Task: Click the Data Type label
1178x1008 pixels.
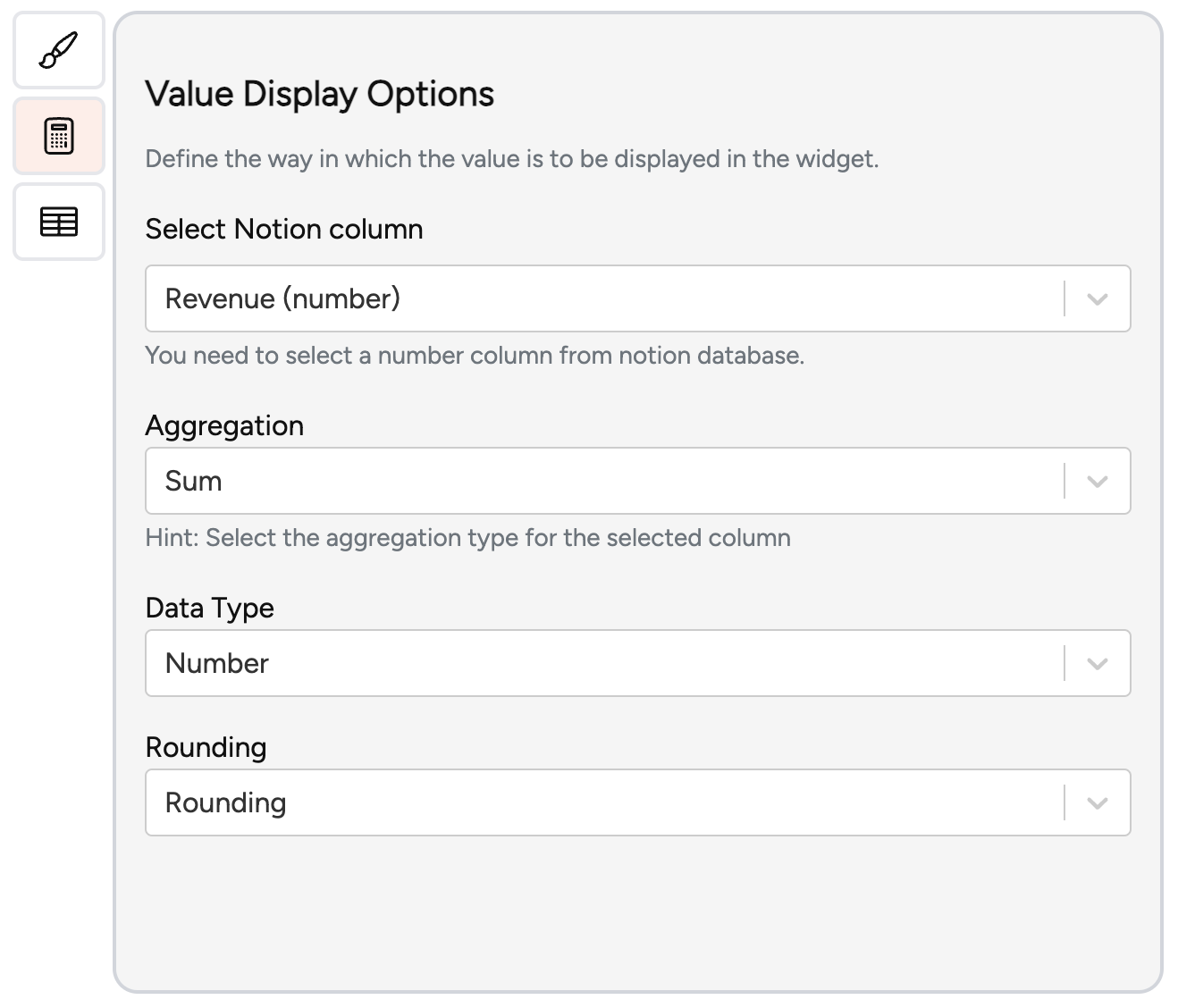Action: 209,608
